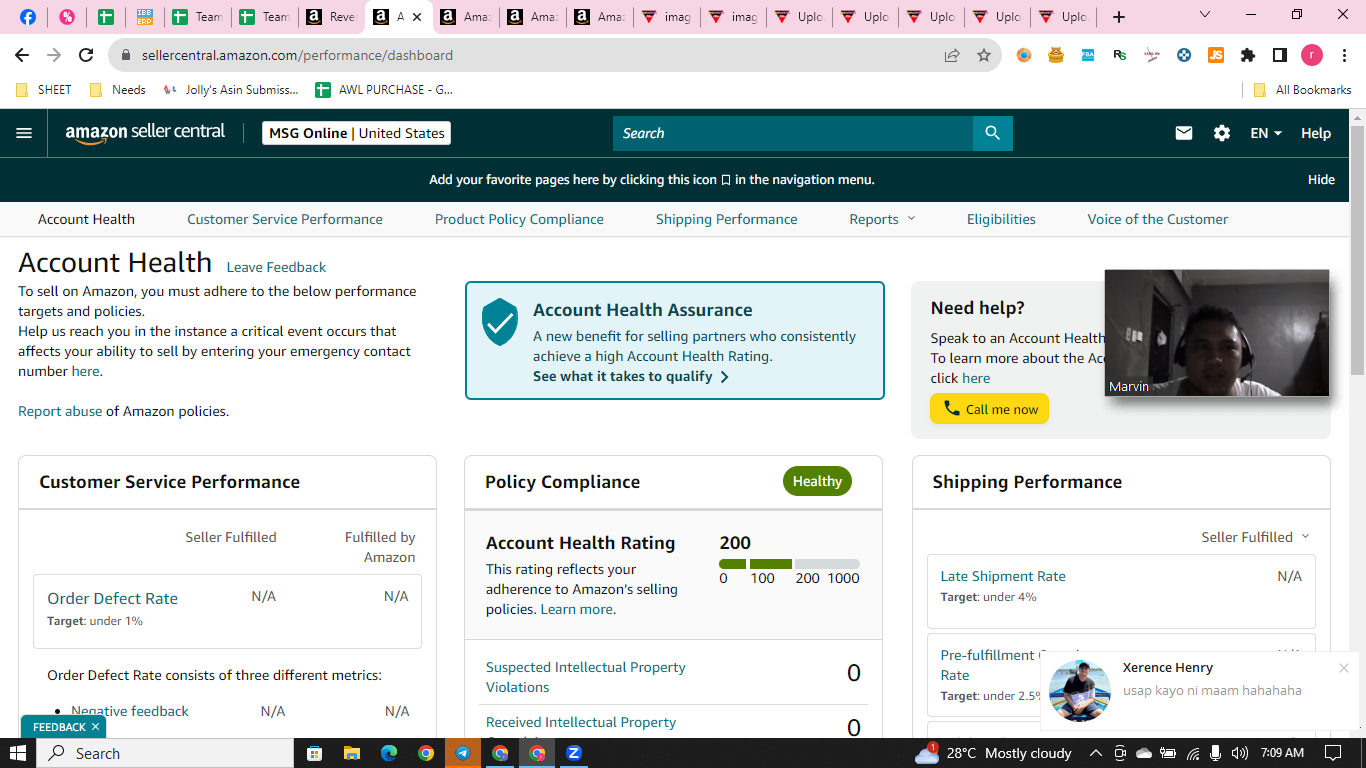Hide the favorite pages banner

coord(1321,180)
